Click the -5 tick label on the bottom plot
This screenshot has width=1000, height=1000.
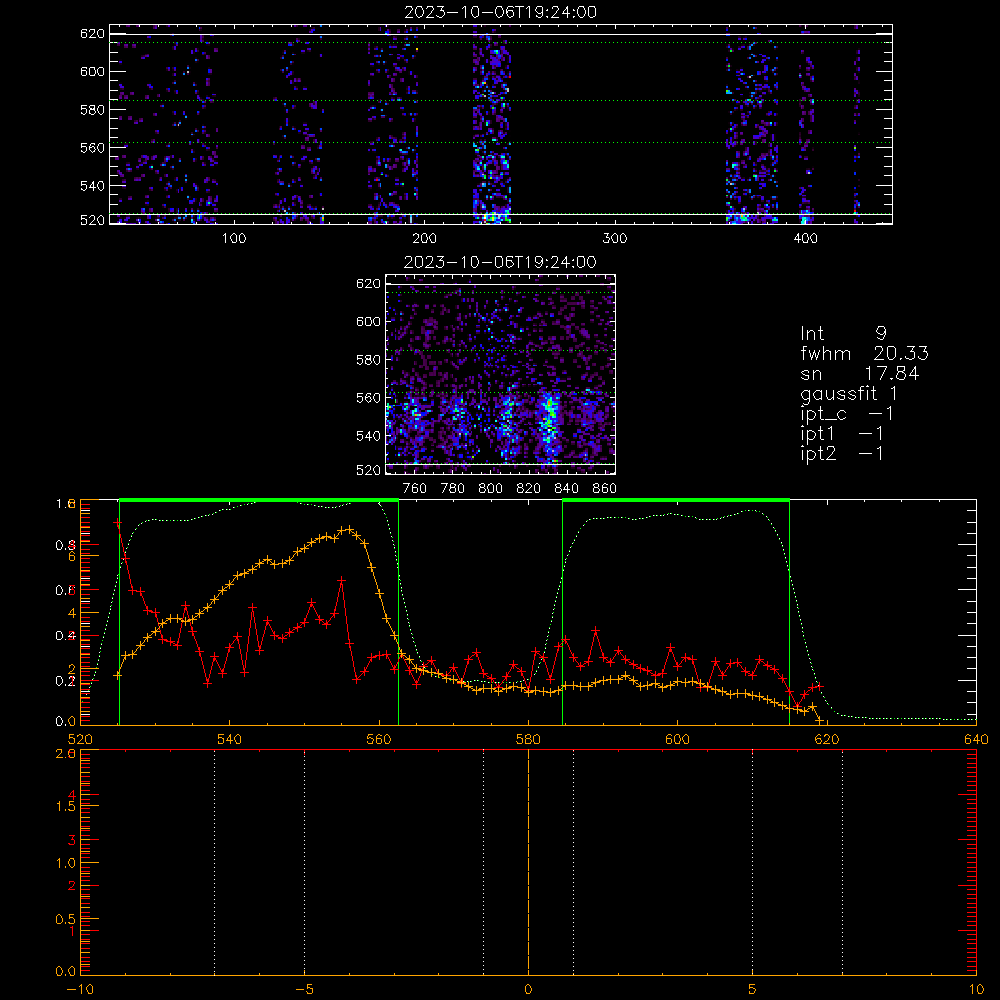click(305, 990)
